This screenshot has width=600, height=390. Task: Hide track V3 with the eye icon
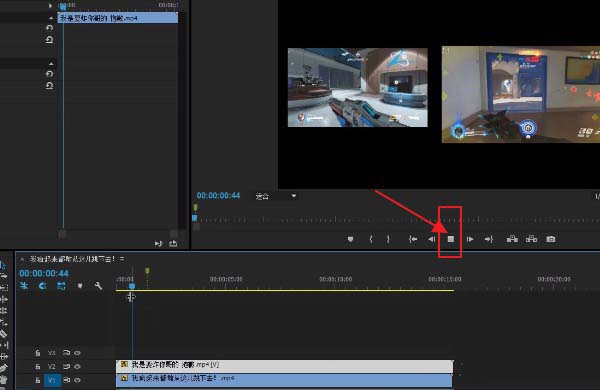click(x=77, y=353)
